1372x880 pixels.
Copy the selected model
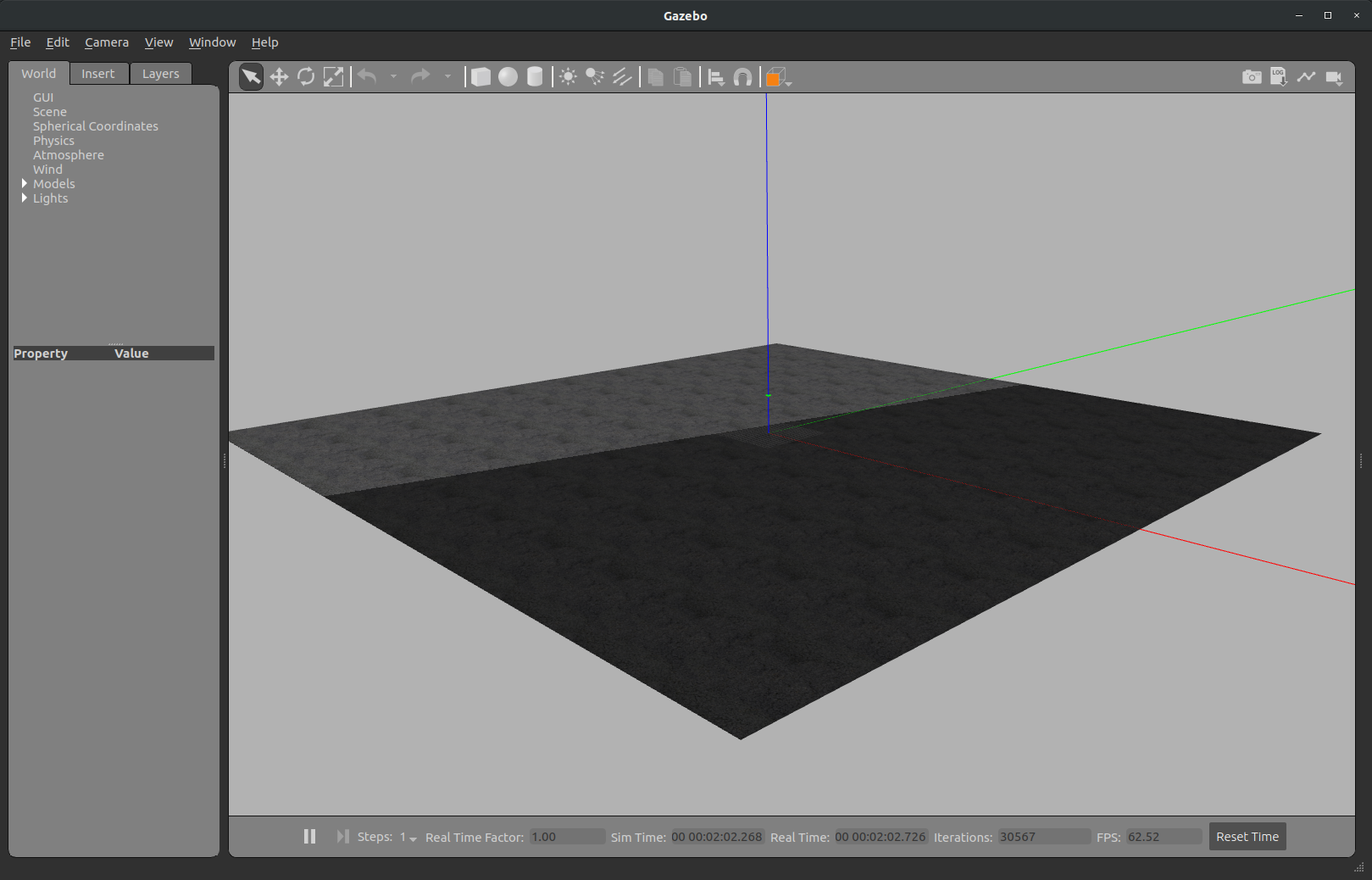click(x=655, y=77)
